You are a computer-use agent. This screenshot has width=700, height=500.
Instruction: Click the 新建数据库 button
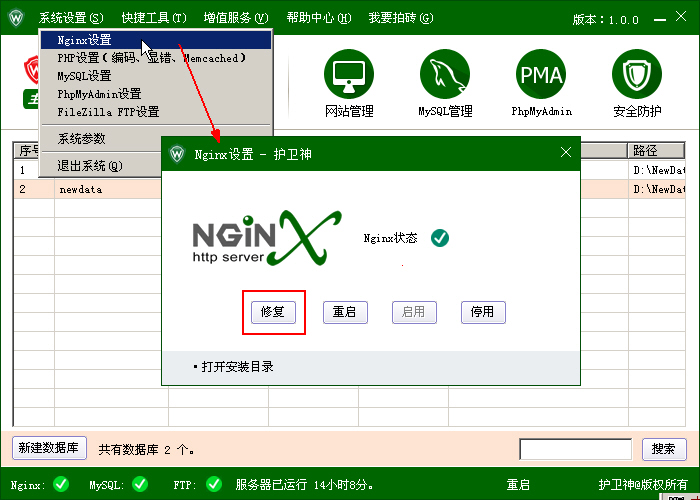[x=49, y=448]
